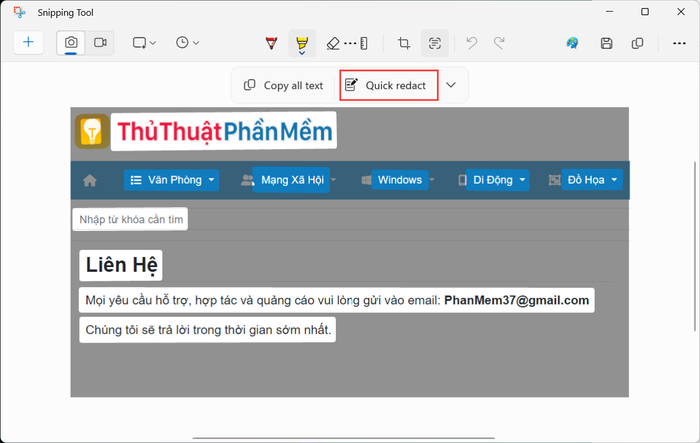Click the vertical scrollbar on the right edge
The image size is (700, 443).
coord(695,247)
